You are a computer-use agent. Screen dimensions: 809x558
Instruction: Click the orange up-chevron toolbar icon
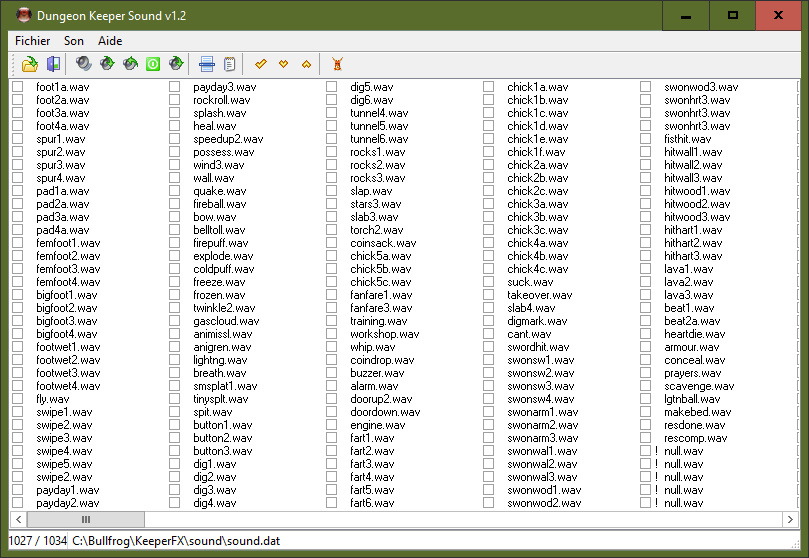(x=306, y=64)
